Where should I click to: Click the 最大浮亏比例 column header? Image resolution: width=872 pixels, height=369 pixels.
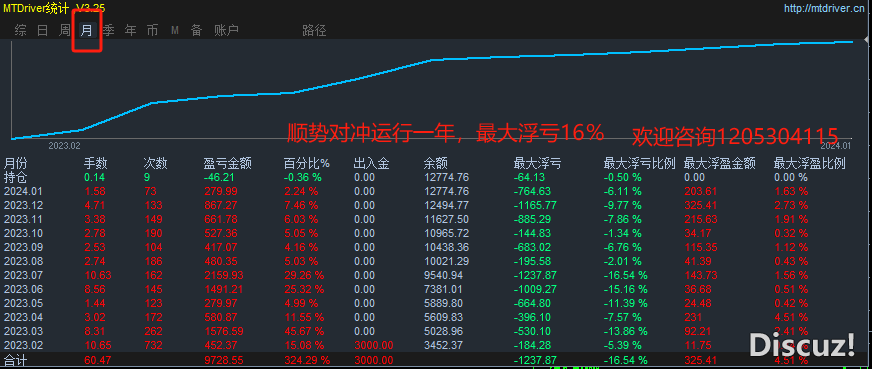[640, 163]
